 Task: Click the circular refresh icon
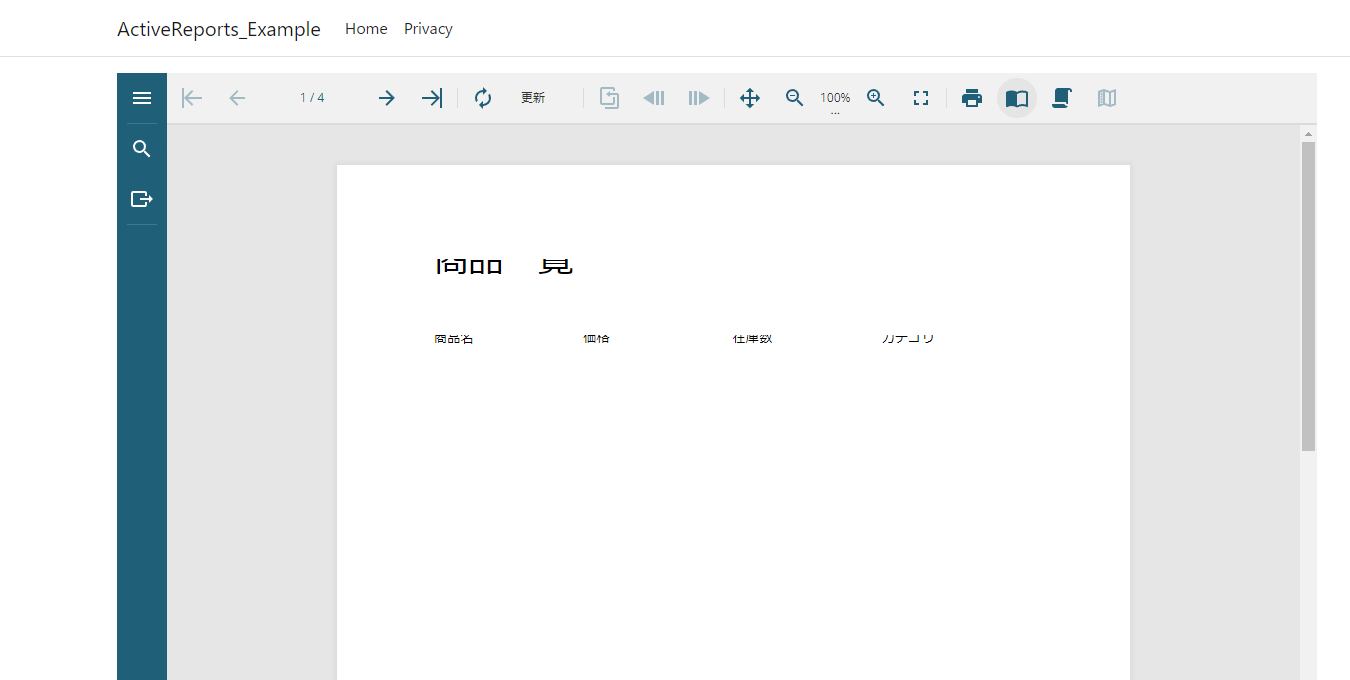pos(483,98)
